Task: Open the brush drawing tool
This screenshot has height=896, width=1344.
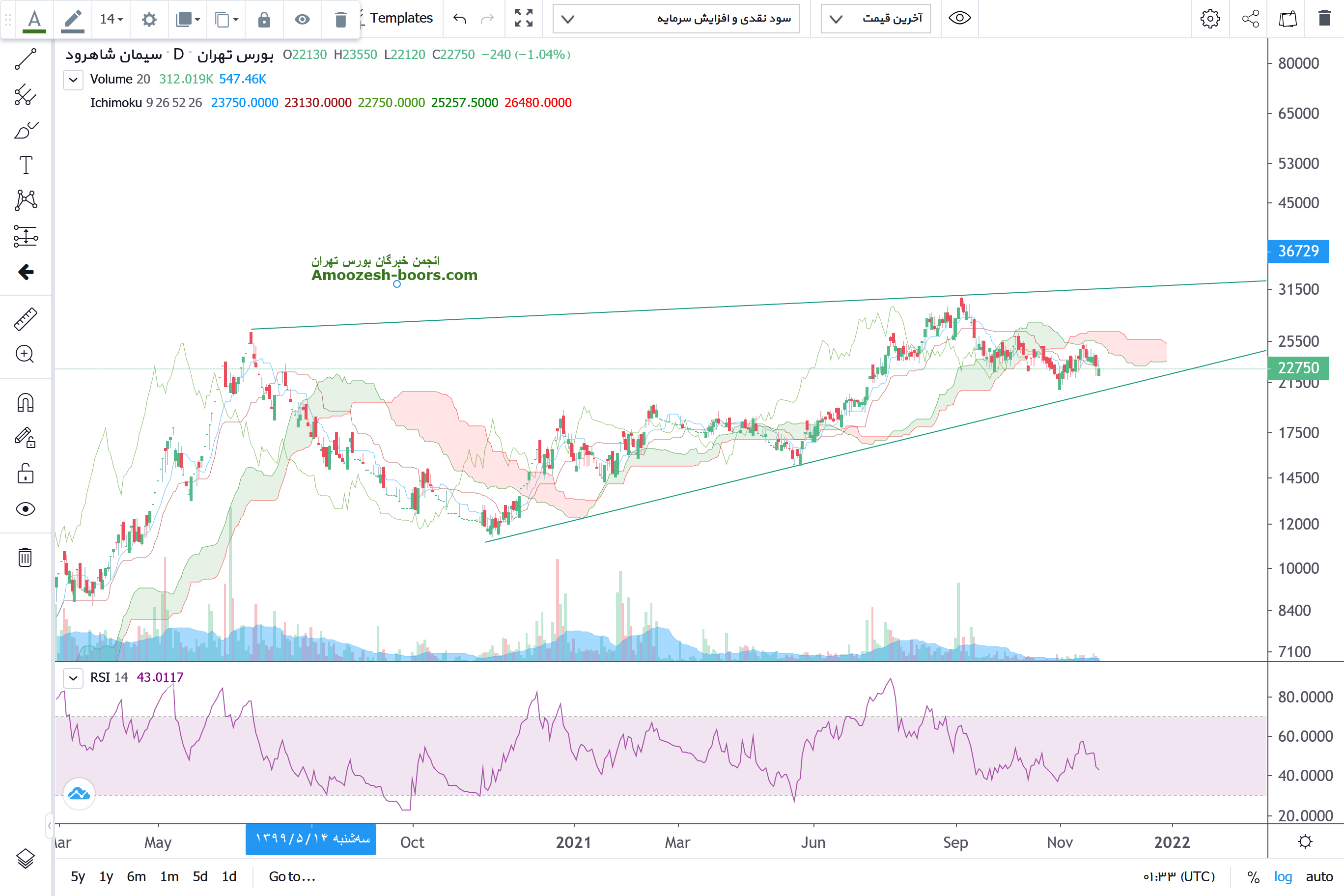Action: click(x=25, y=131)
